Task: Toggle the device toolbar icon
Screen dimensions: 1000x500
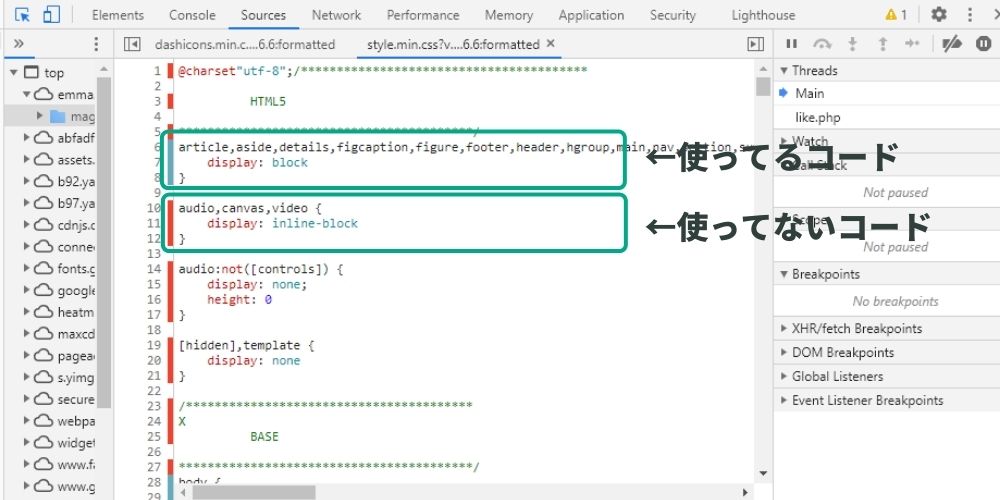Action: point(51,15)
